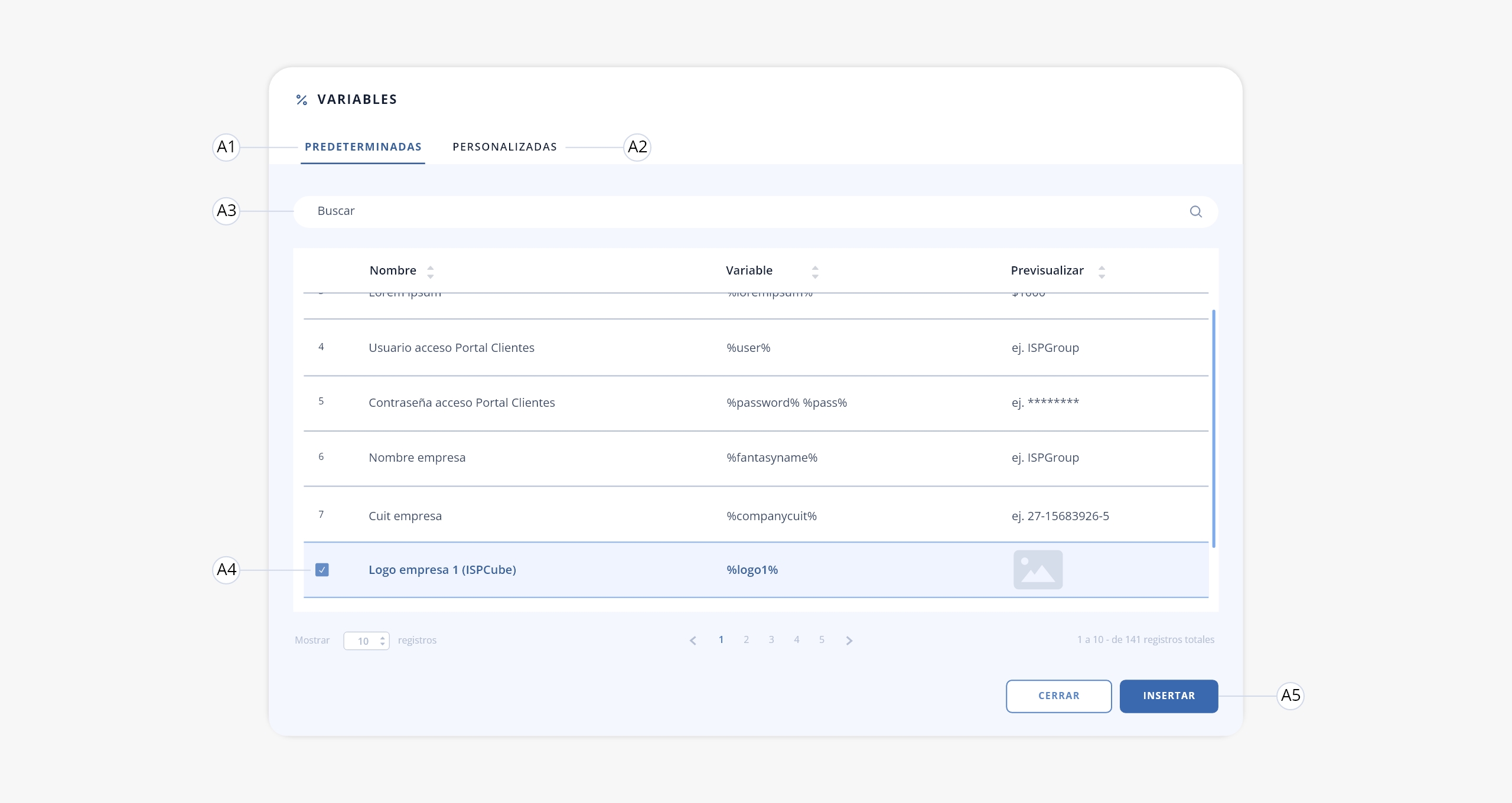Uncheck the Logo empresa 1 checkbox

(322, 570)
